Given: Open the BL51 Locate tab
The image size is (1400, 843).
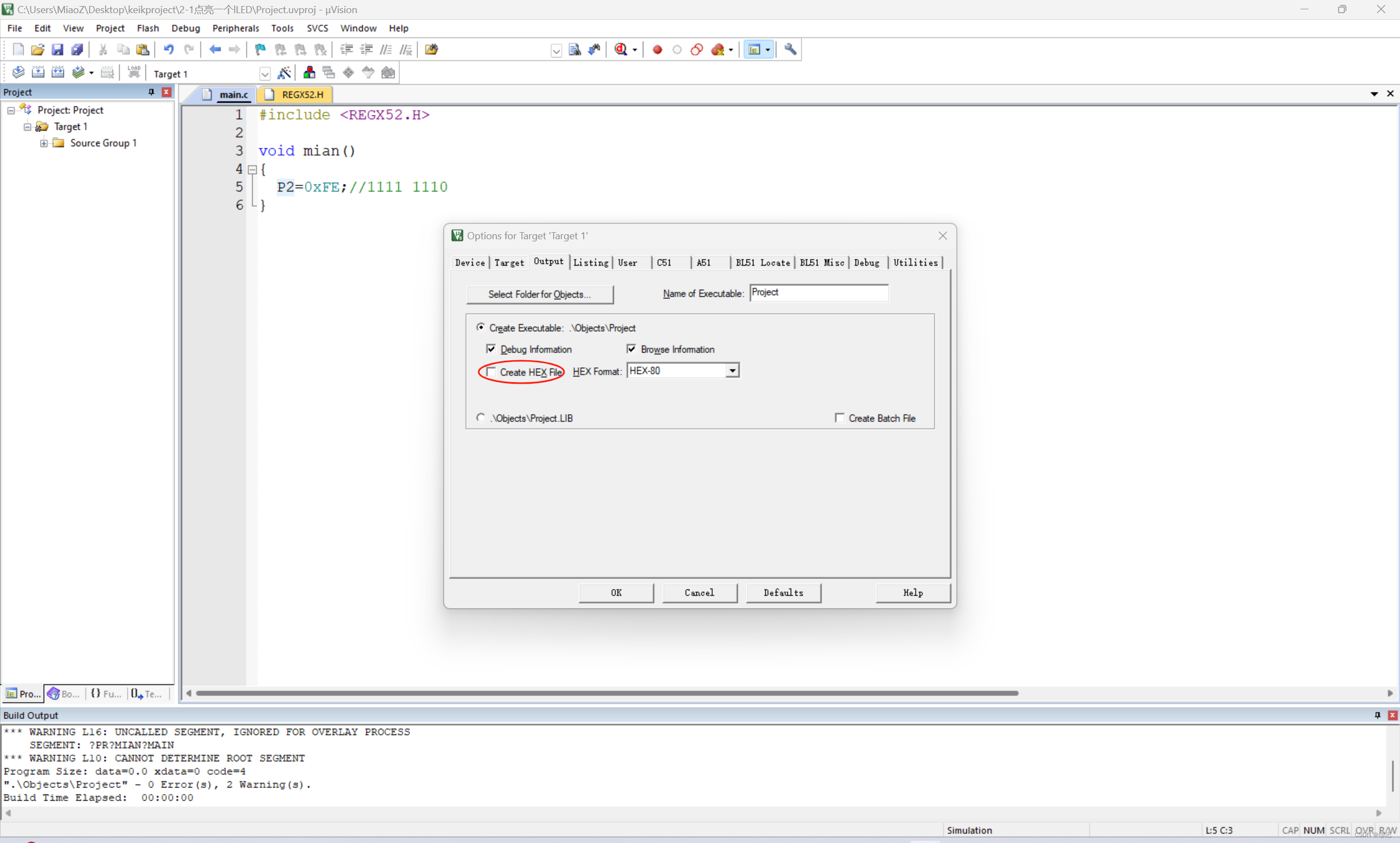Looking at the screenshot, I should (x=763, y=262).
